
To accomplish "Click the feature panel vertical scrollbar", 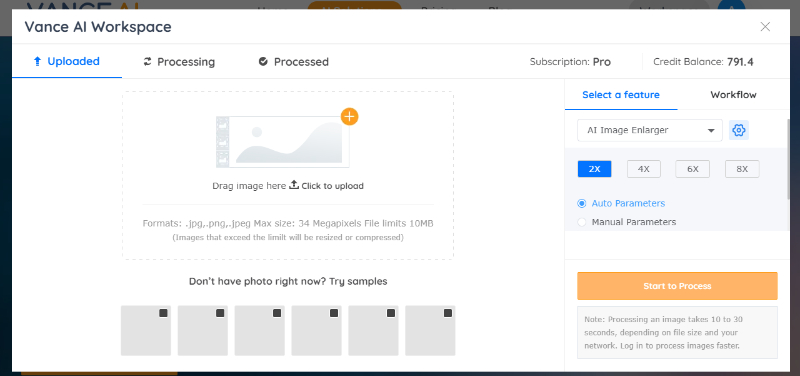I will tap(789, 158).
